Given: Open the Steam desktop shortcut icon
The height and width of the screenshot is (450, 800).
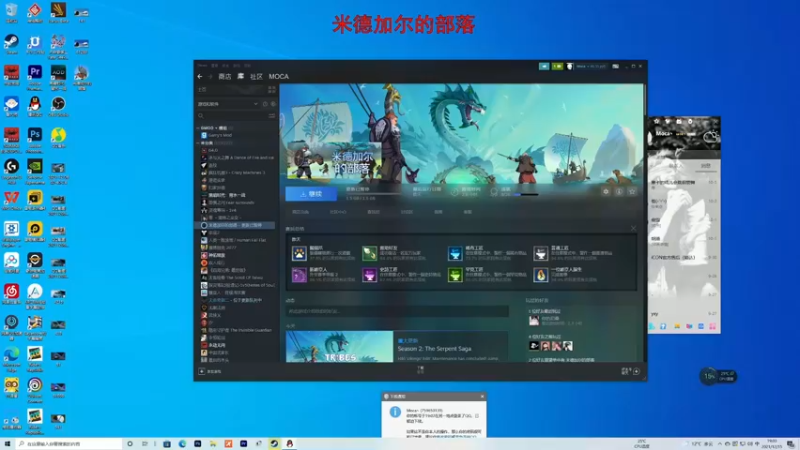Looking at the screenshot, I should [x=11, y=44].
